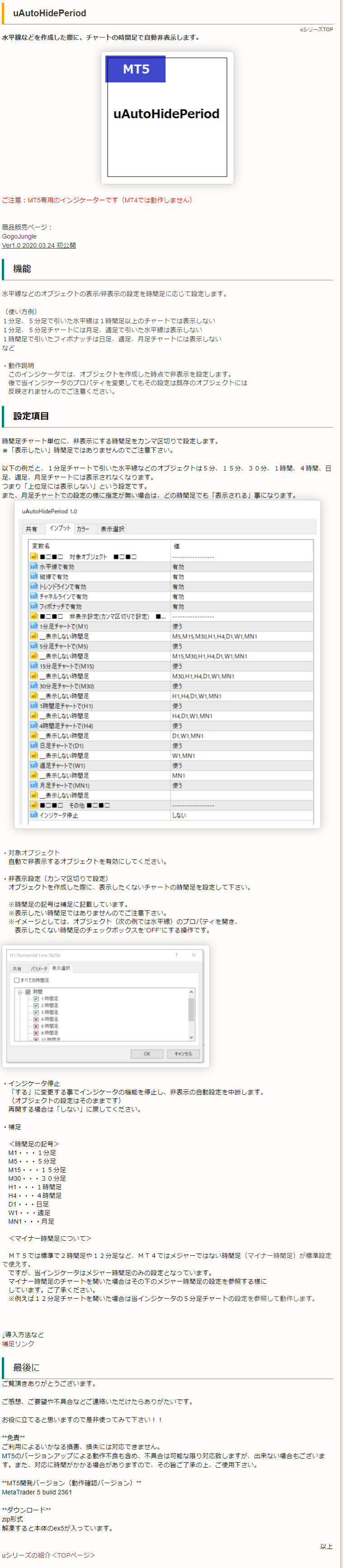Enable the 8時間足 checkbox
Screen dimensions: 343x1568
36,1033
